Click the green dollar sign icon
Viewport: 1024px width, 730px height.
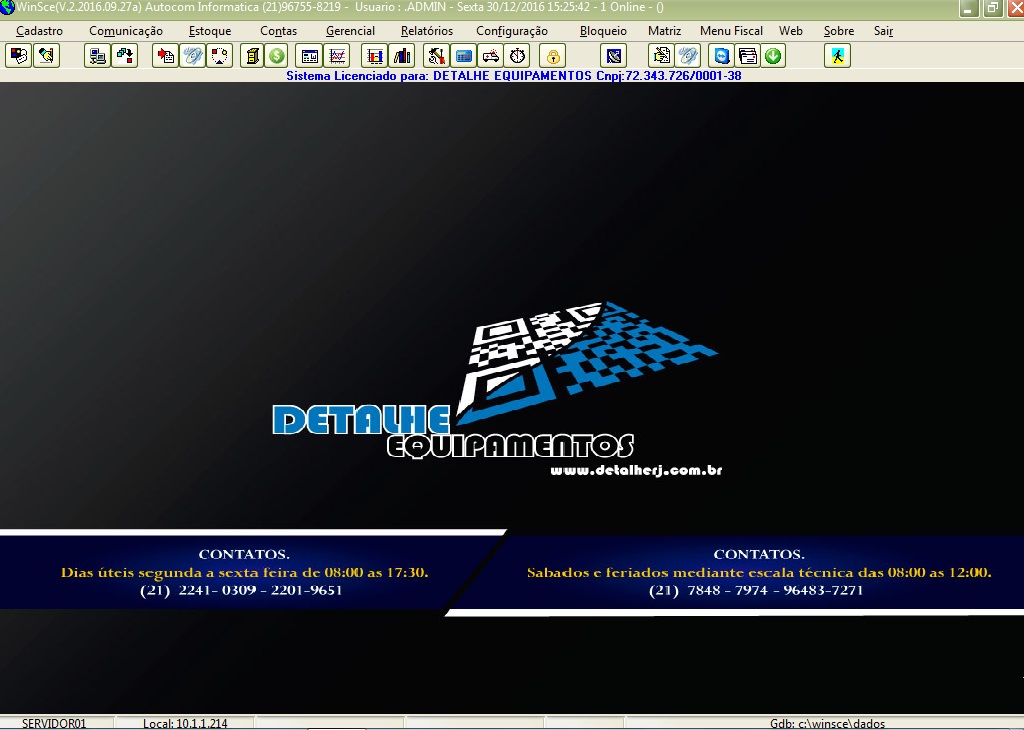277,56
